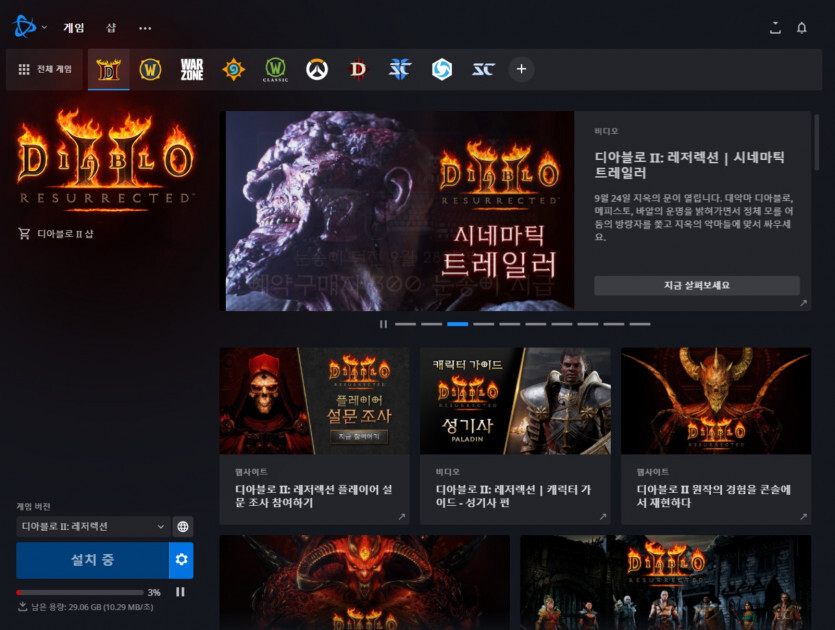Screen dimensions: 835x630
Task: Open external arrow on console card
Action: [803, 517]
